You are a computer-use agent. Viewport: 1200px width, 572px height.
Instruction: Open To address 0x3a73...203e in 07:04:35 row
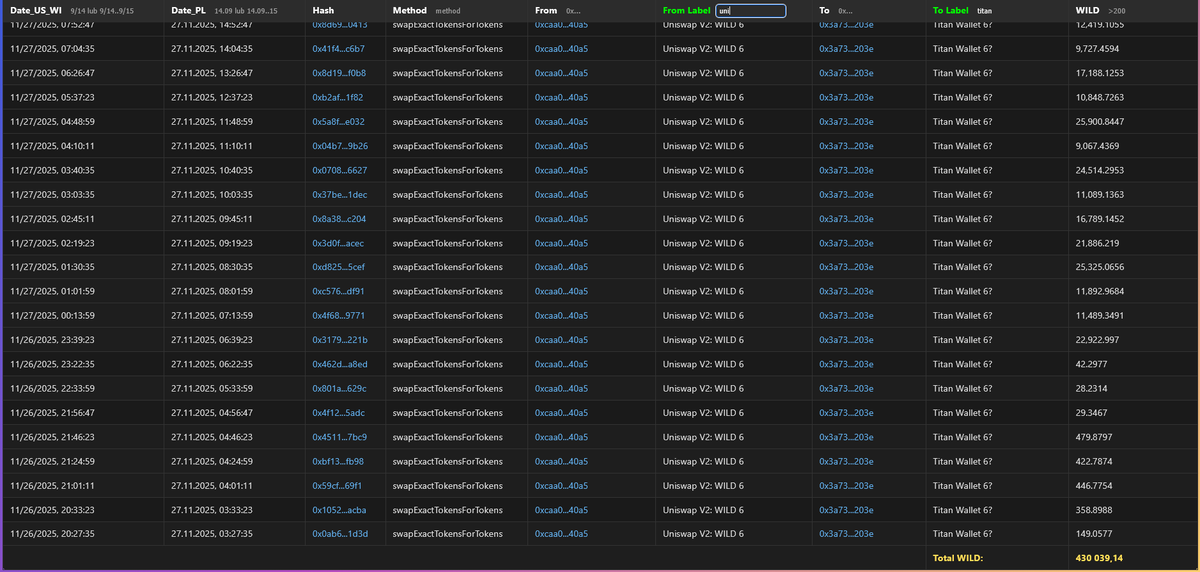[x=846, y=48]
